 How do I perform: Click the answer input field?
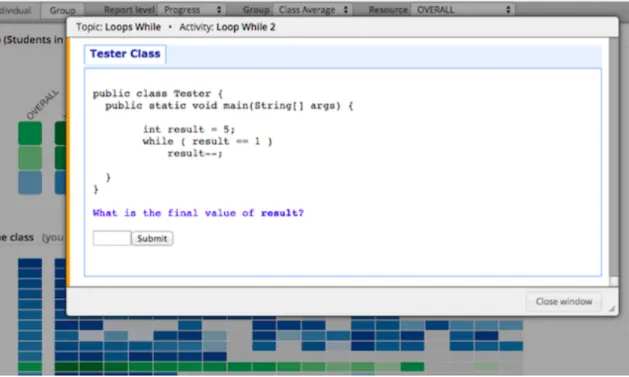pos(112,238)
